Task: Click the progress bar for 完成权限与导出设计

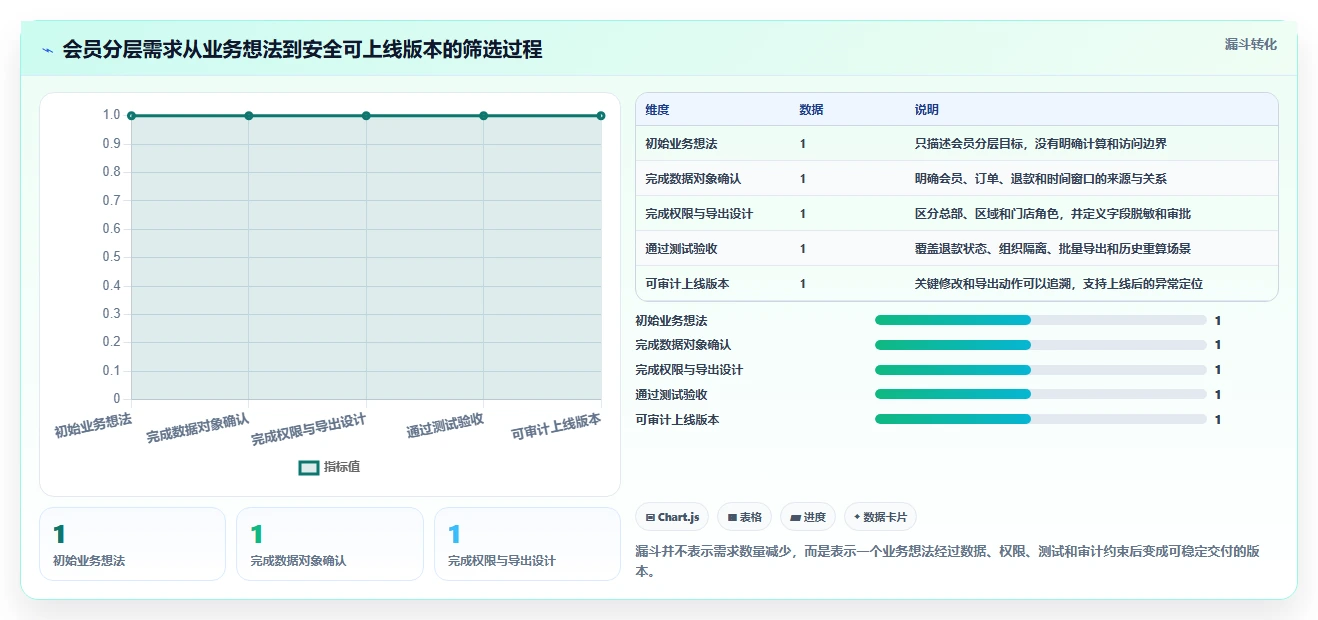Action: pos(1040,370)
